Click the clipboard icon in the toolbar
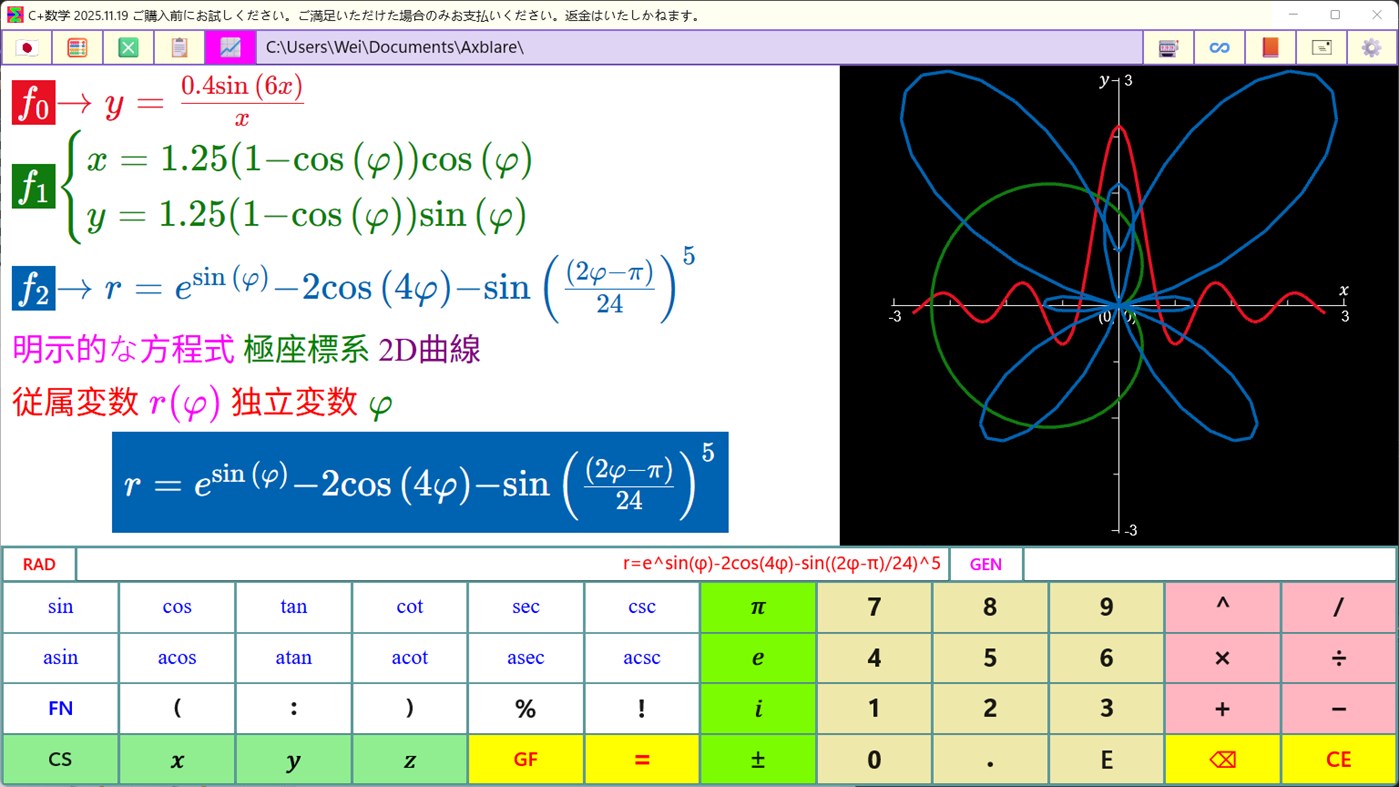Image resolution: width=1399 pixels, height=787 pixels. tap(178, 47)
